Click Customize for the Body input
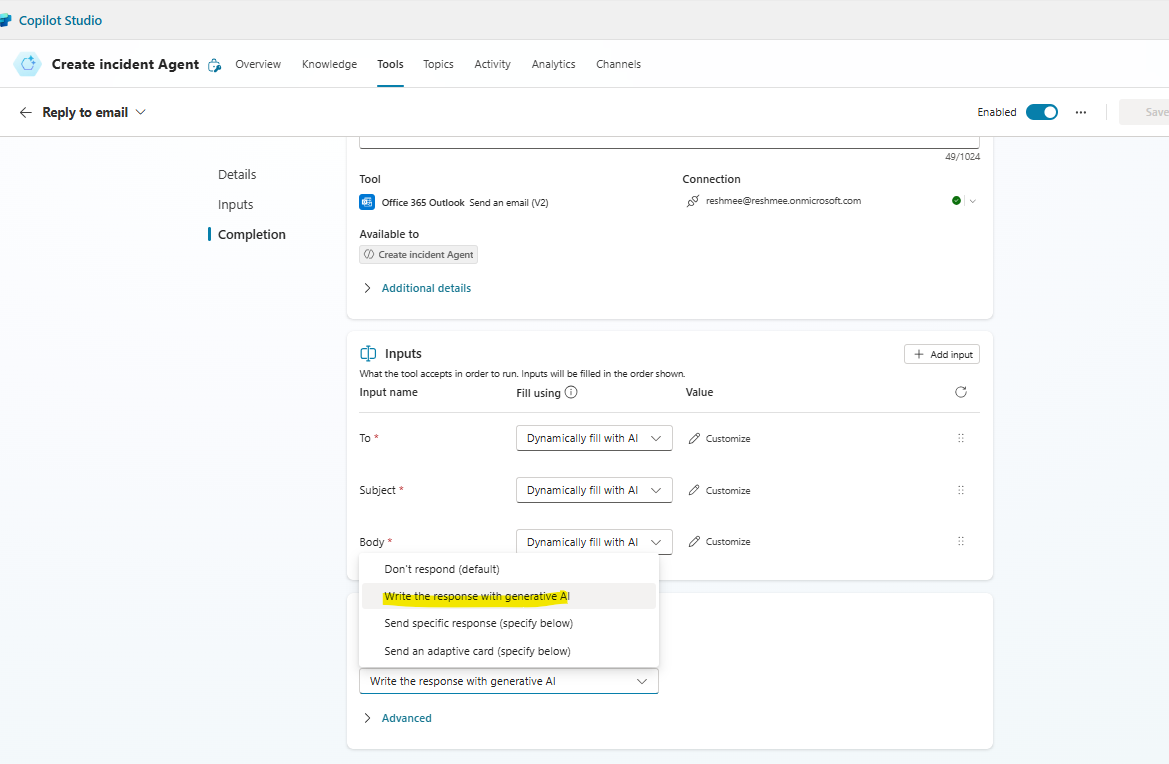This screenshot has width=1169, height=764. 720,542
